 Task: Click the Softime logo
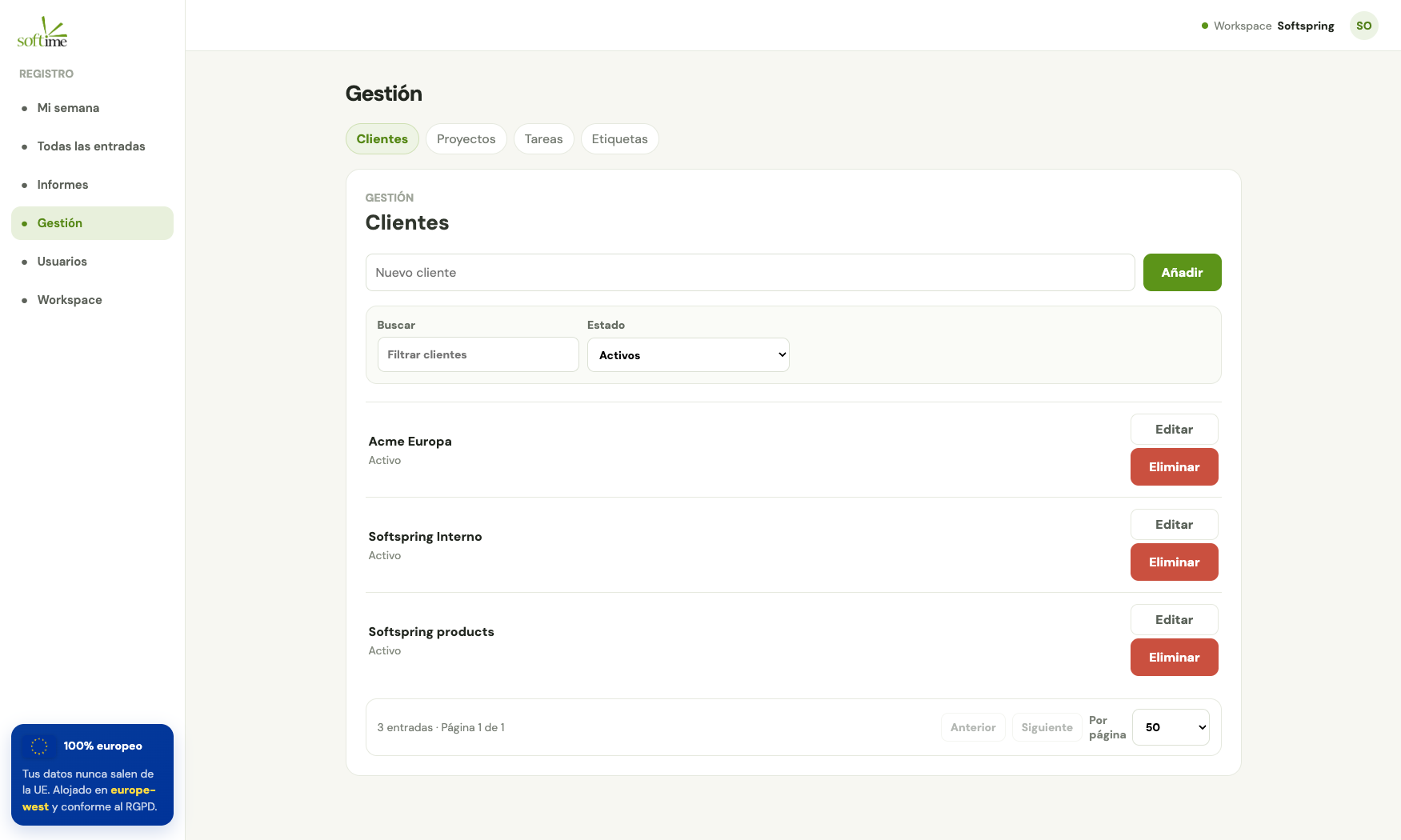point(42,32)
